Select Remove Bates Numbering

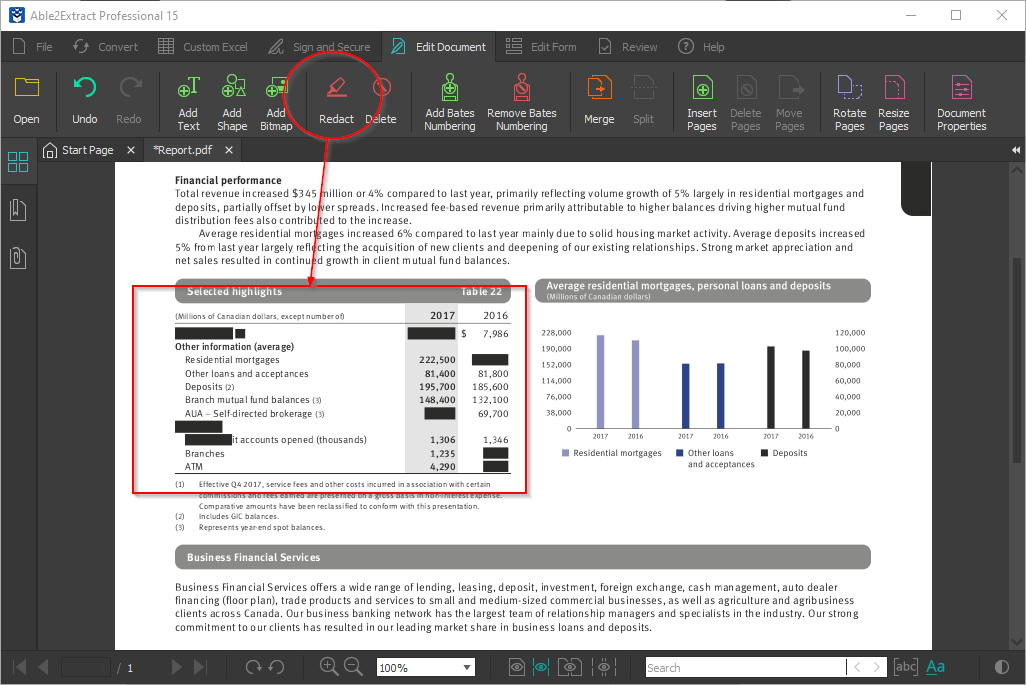(x=521, y=100)
